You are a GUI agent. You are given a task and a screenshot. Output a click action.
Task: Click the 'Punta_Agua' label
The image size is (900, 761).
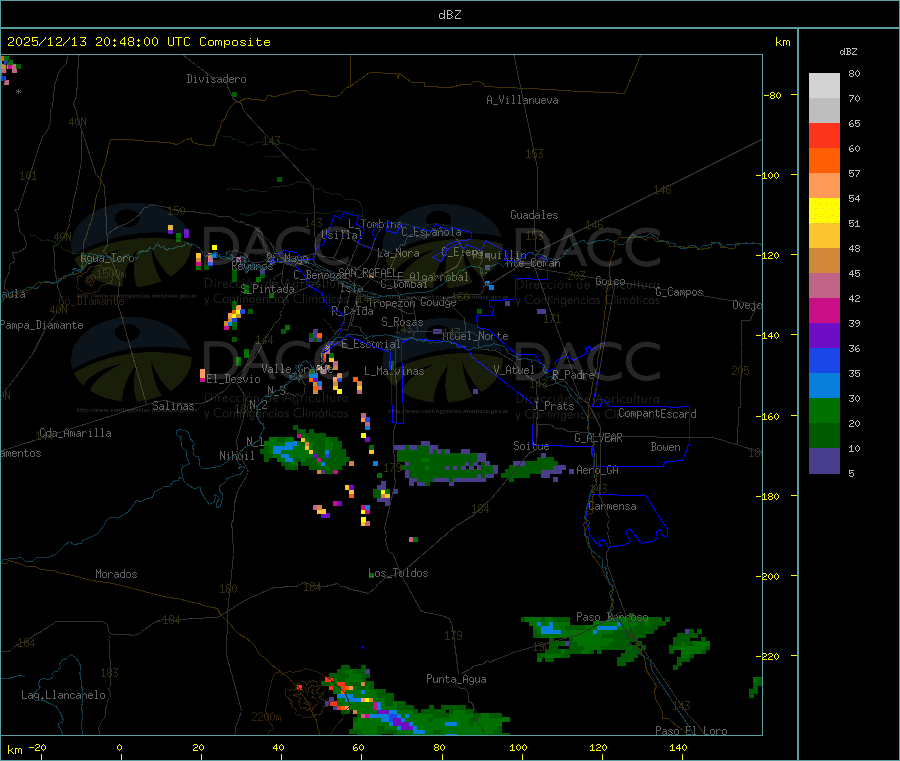click(x=456, y=679)
